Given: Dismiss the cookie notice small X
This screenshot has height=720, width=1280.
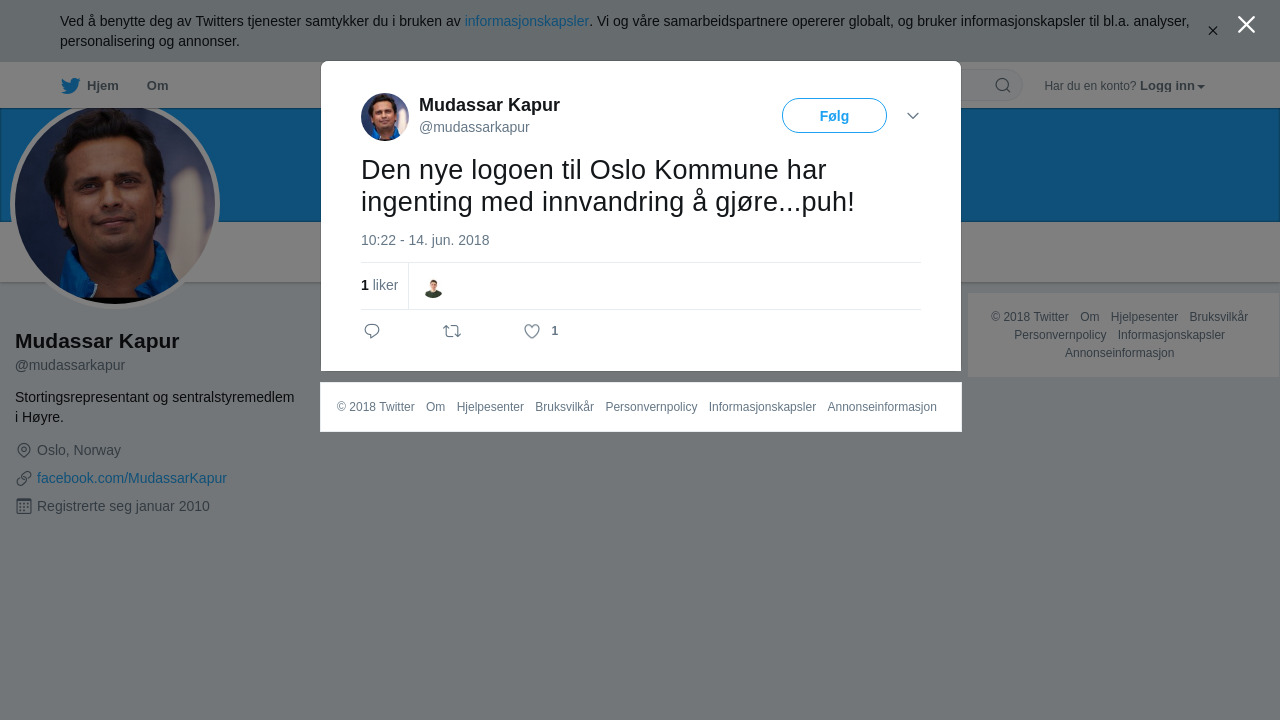Looking at the screenshot, I should click(x=1213, y=31).
